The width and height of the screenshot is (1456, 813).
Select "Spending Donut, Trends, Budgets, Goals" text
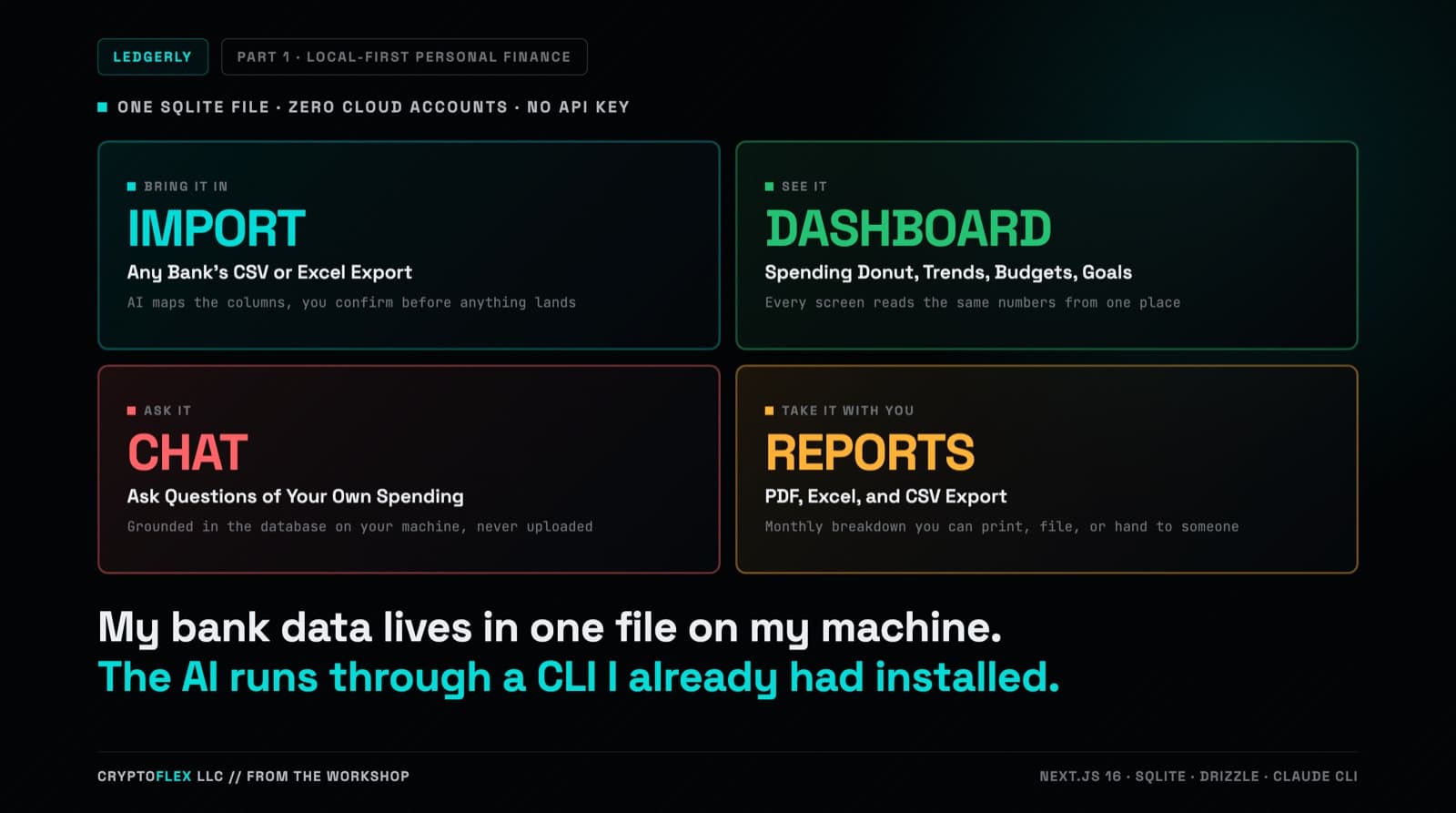[948, 272]
